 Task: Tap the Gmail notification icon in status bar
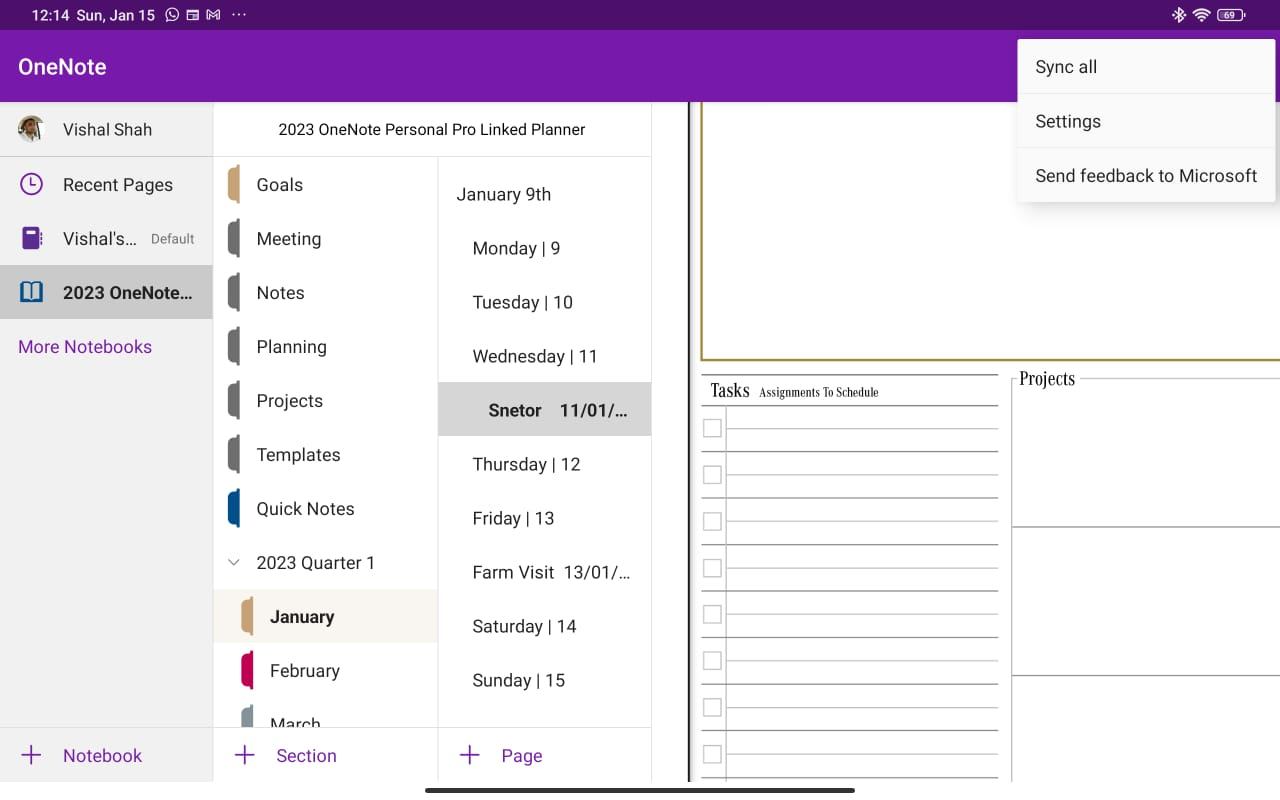213,15
